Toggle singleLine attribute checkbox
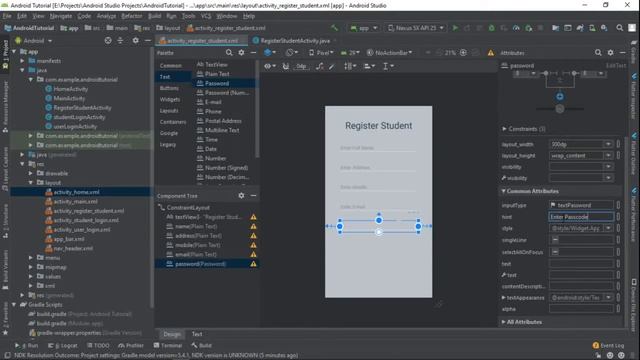The image size is (640, 360). pos(555,240)
